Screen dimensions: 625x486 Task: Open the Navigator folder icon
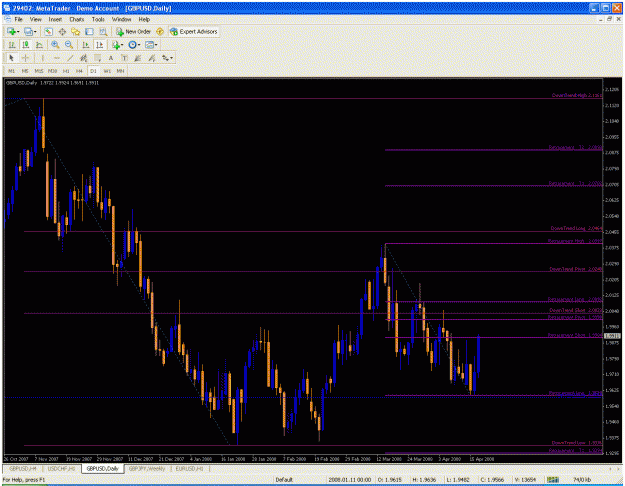tap(75, 31)
